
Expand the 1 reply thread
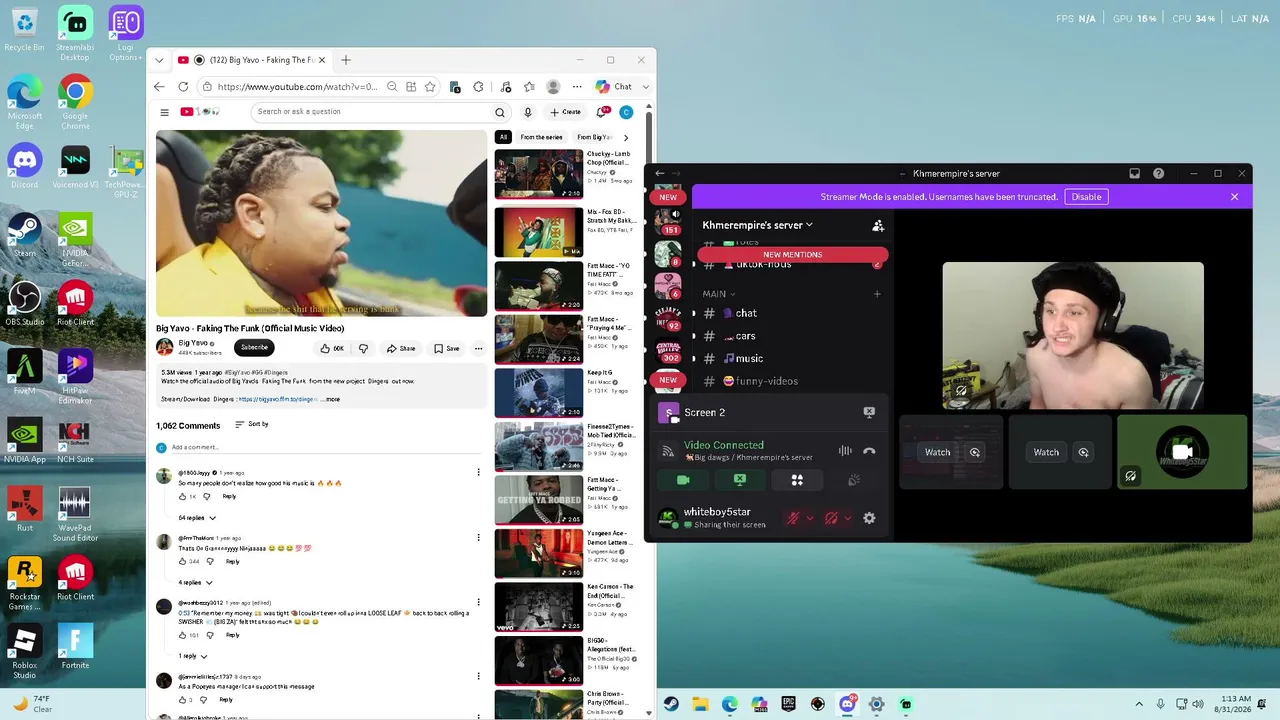pyautogui.click(x=193, y=656)
